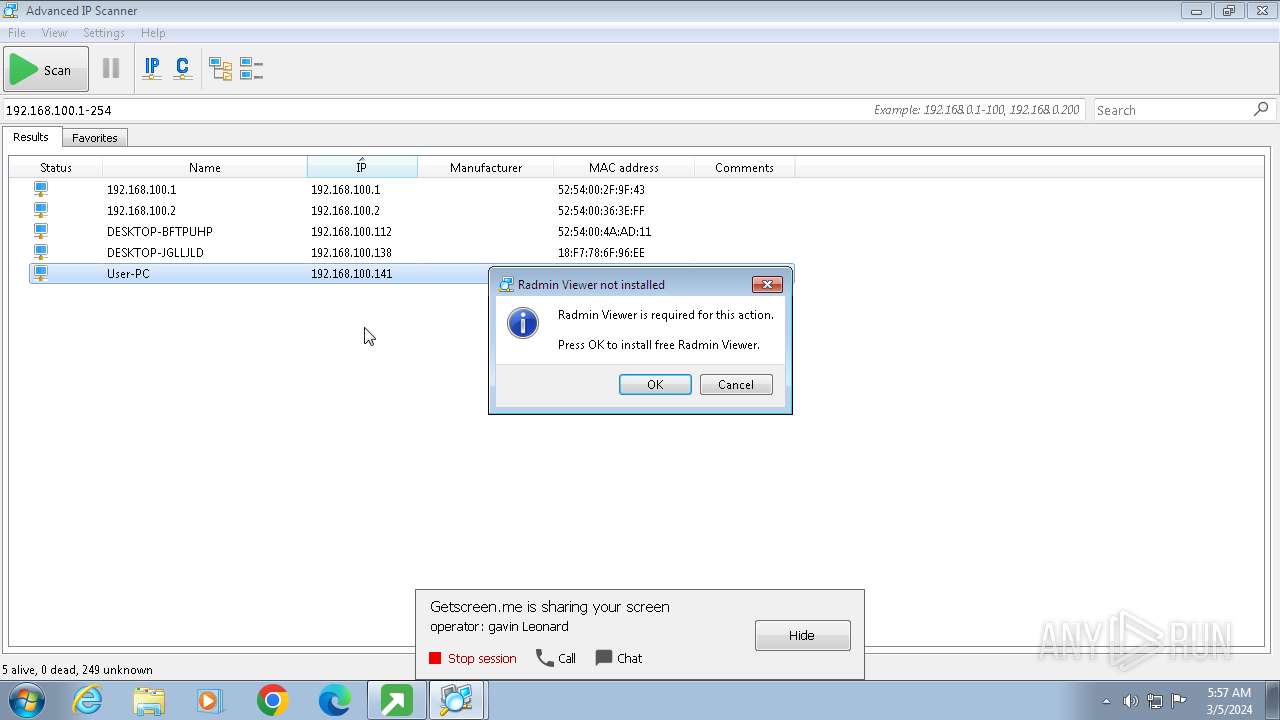The image size is (1280, 720).
Task: Click MAC address 18:F7:78:6F:96:EE
Action: pyautogui.click(x=601, y=252)
